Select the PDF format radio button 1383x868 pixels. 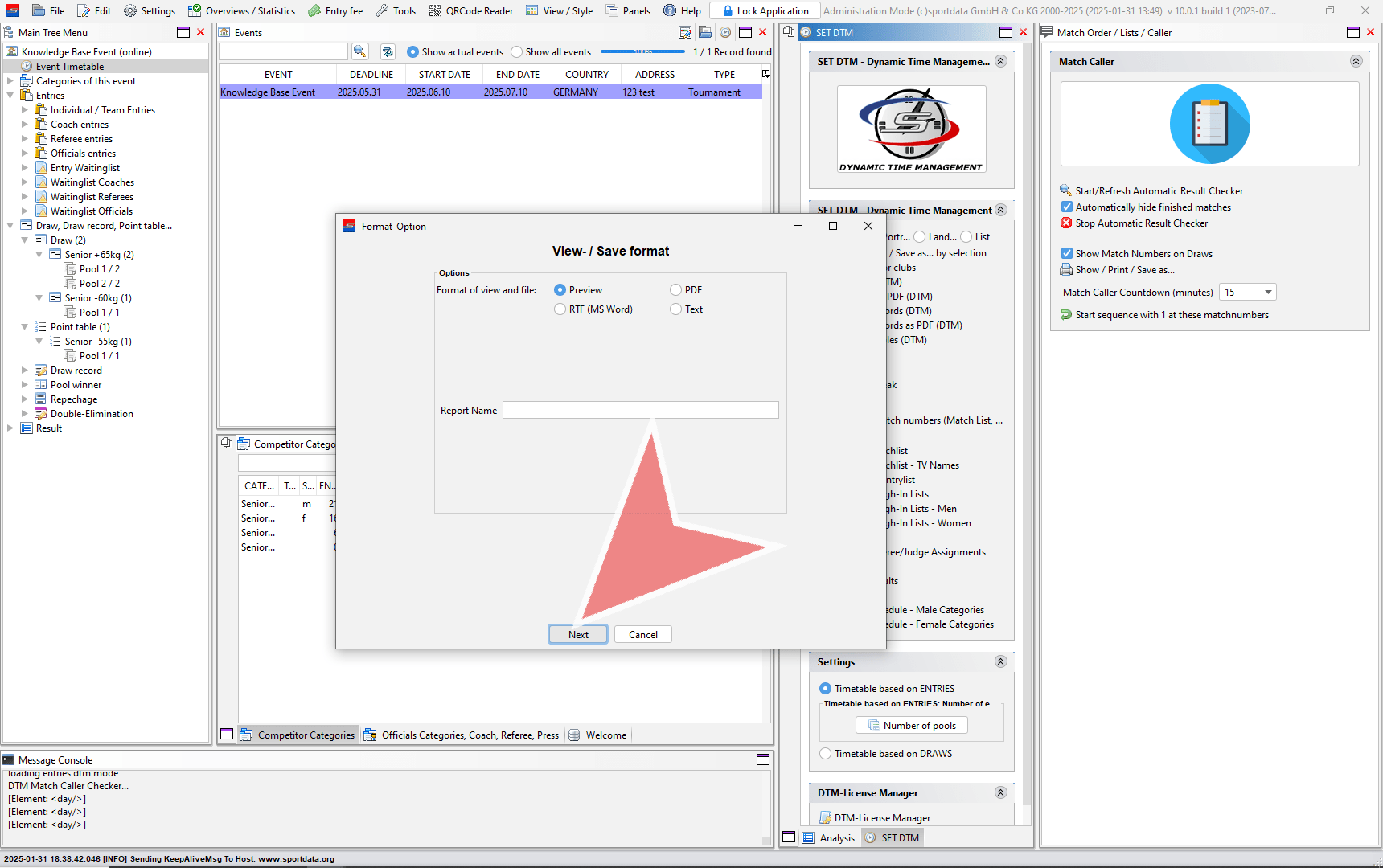tap(676, 290)
